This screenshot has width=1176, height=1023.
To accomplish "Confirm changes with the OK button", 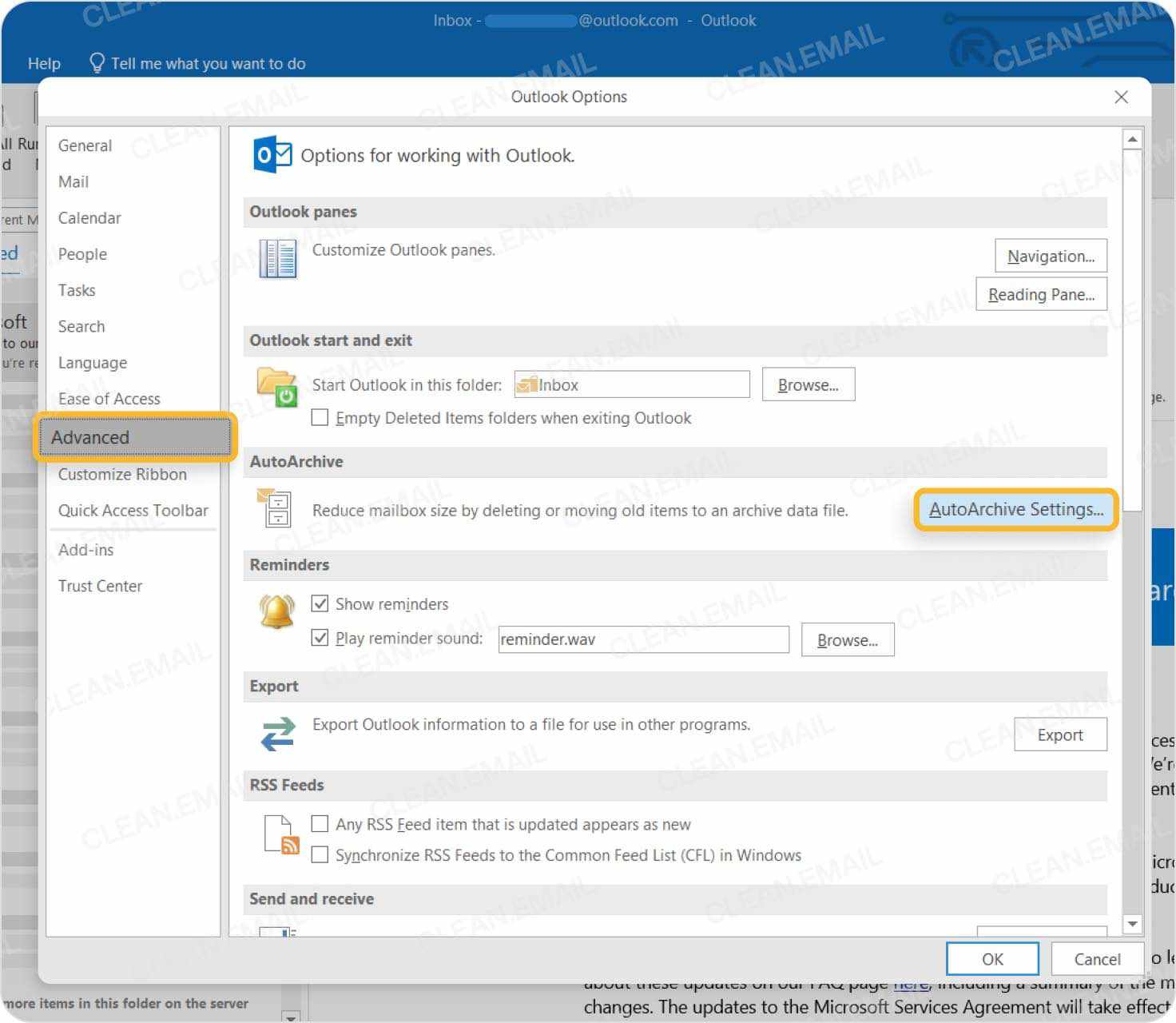I will point(991,959).
